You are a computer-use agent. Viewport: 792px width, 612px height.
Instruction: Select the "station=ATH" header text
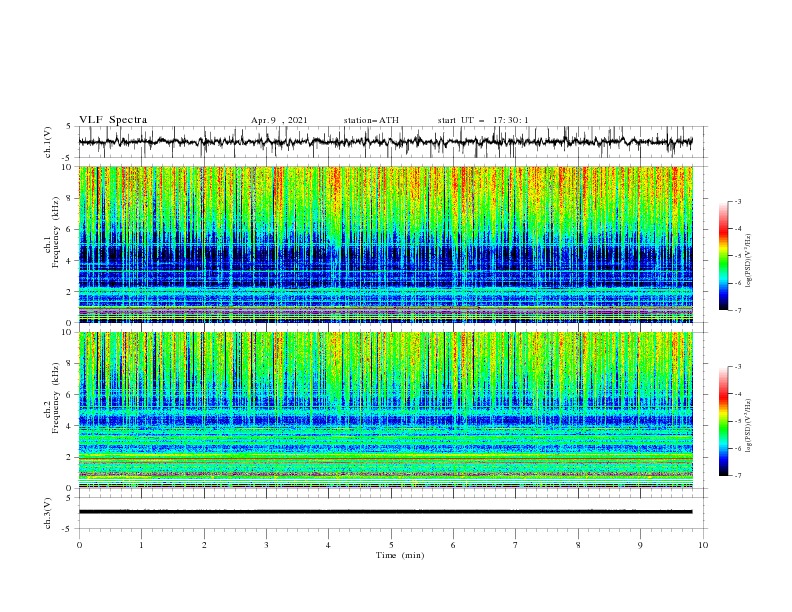pyautogui.click(x=371, y=120)
